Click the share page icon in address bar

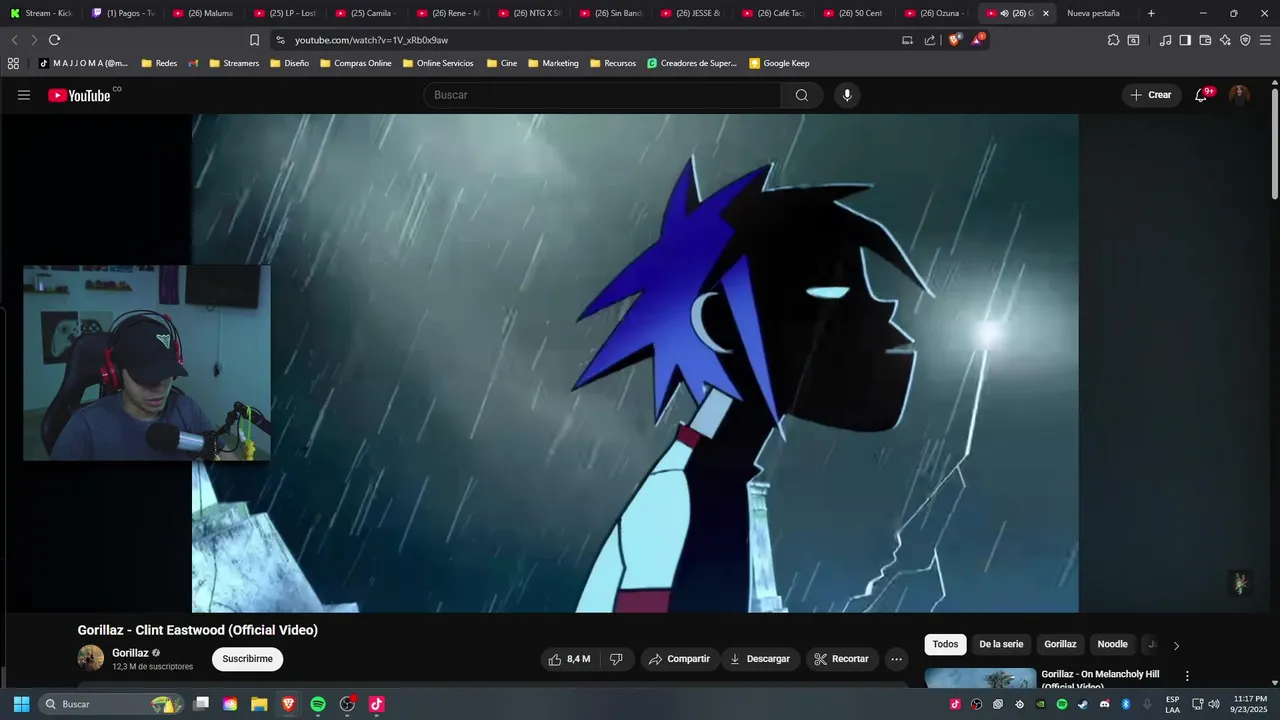930,40
